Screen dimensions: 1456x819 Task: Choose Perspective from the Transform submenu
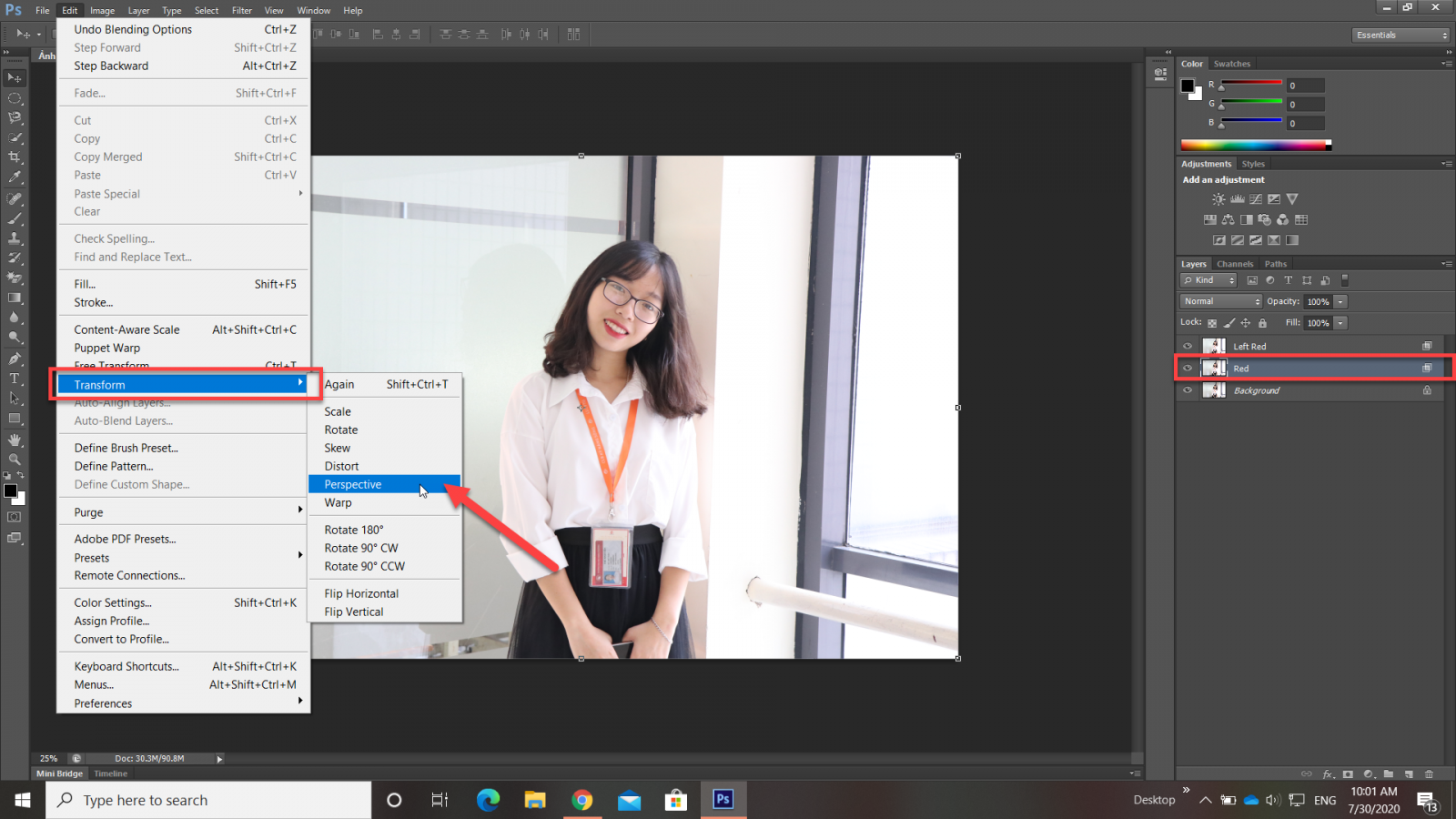point(353,484)
